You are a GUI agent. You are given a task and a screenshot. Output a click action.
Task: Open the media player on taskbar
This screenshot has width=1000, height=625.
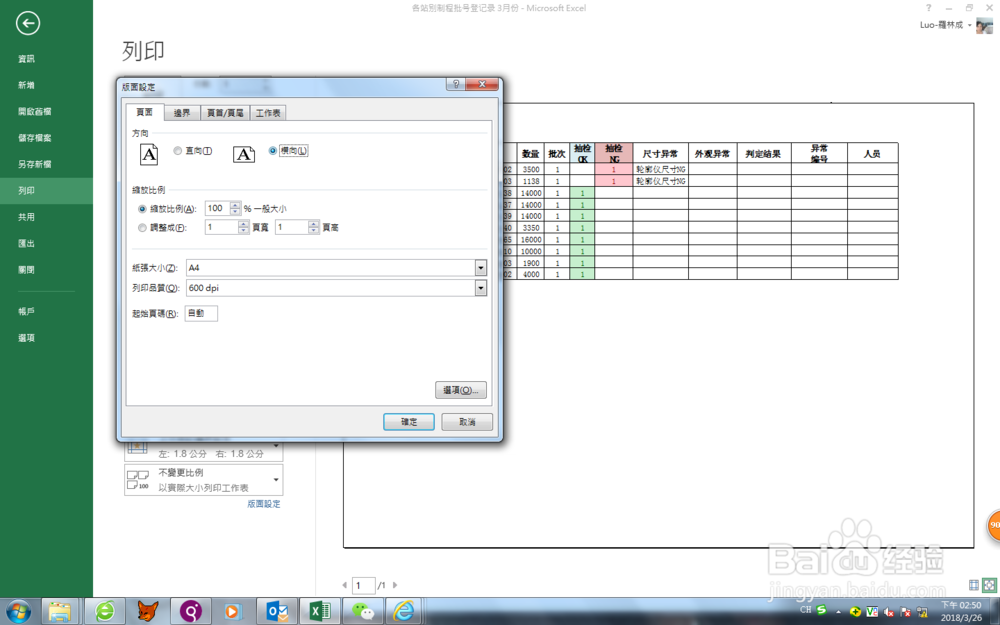(233, 612)
